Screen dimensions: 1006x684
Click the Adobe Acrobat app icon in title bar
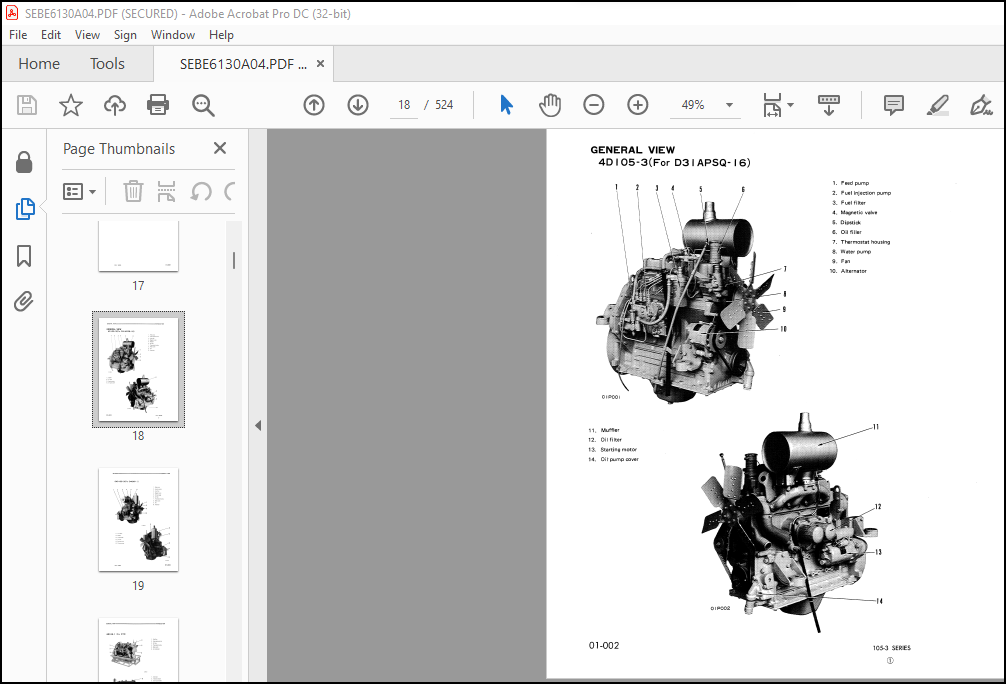(x=12, y=13)
